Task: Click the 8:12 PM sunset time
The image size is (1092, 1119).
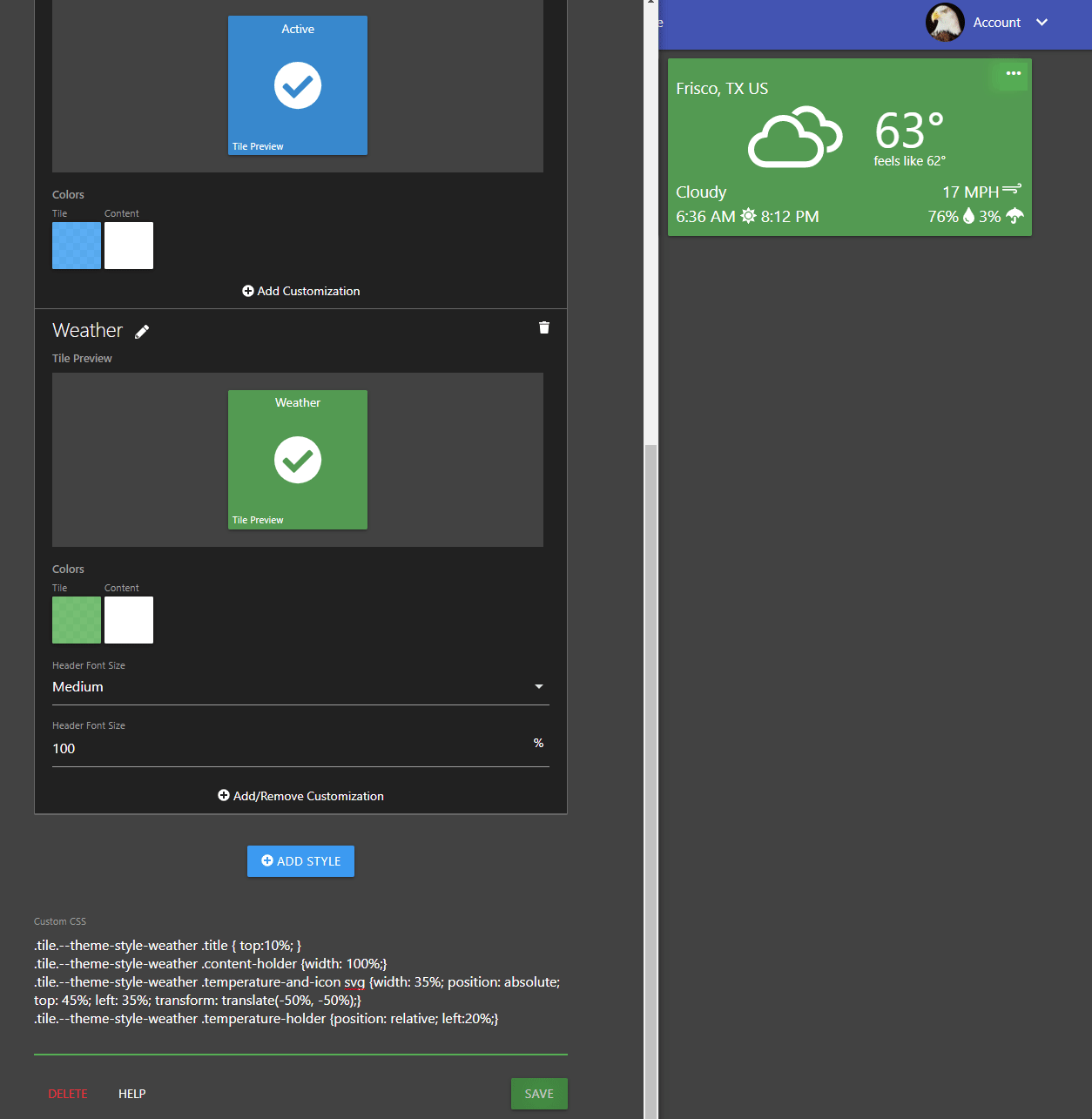Action: pyautogui.click(x=790, y=217)
